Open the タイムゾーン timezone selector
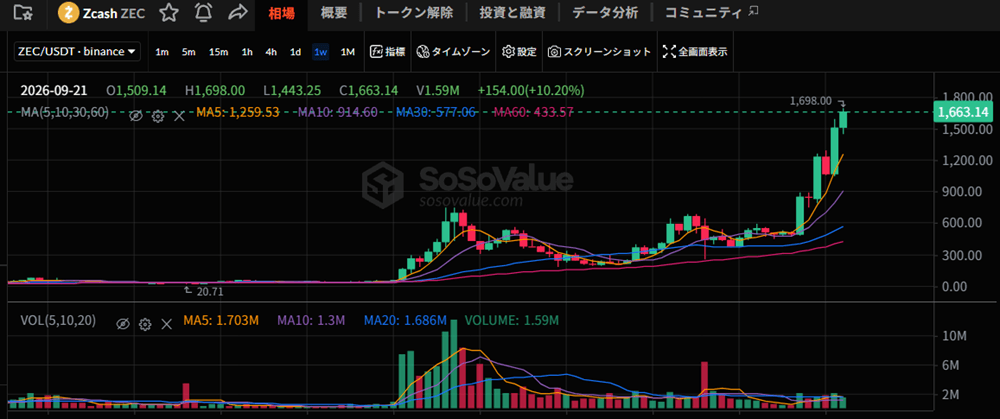This screenshot has height=419, width=1000. click(x=452, y=52)
